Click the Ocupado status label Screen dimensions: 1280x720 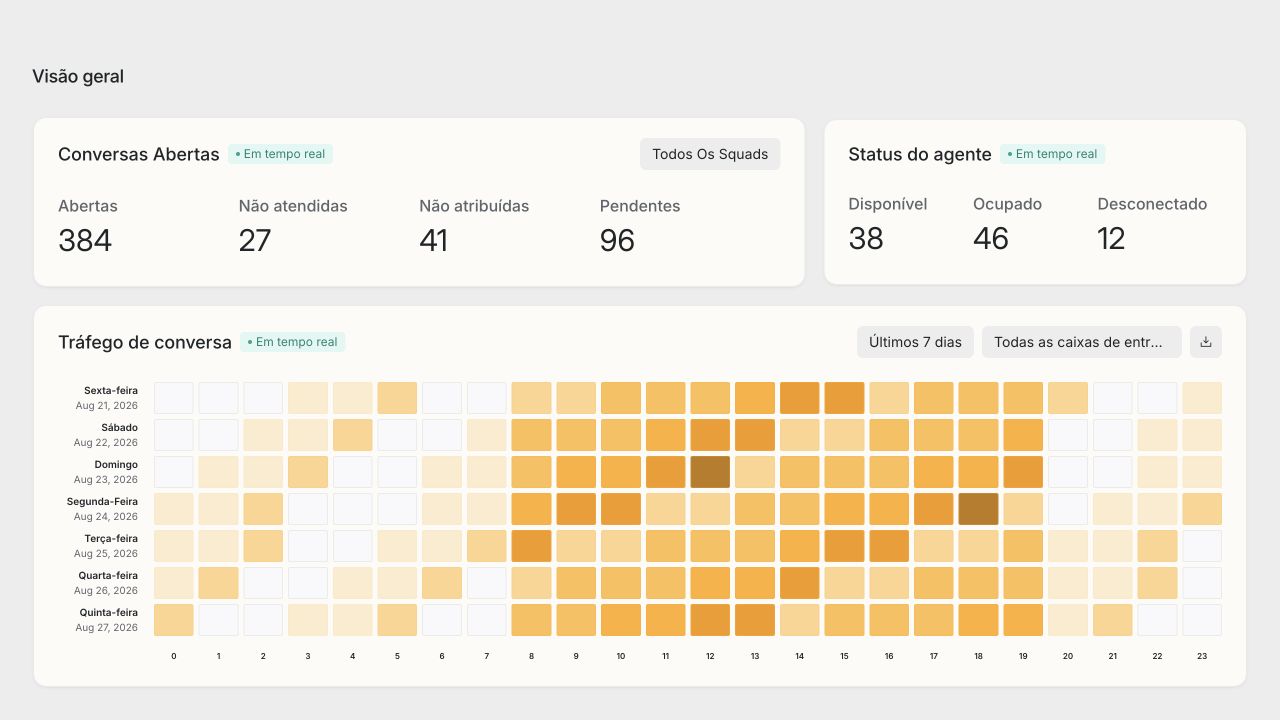tap(1007, 204)
